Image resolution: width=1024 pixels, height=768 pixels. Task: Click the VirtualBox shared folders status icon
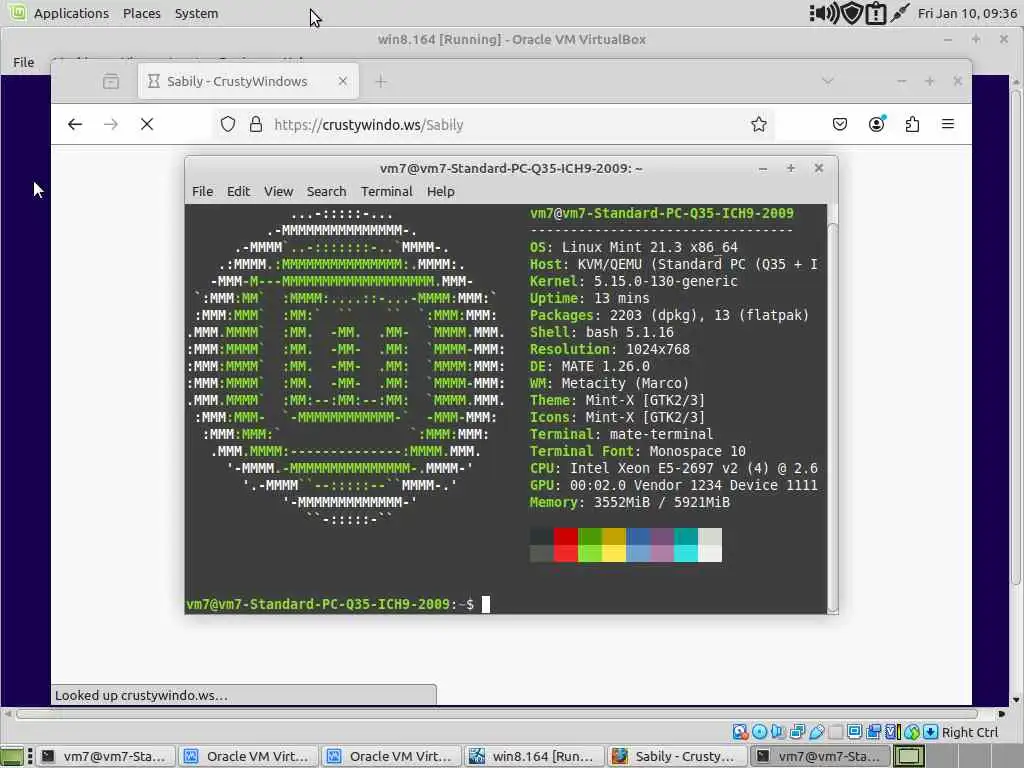(x=835, y=732)
